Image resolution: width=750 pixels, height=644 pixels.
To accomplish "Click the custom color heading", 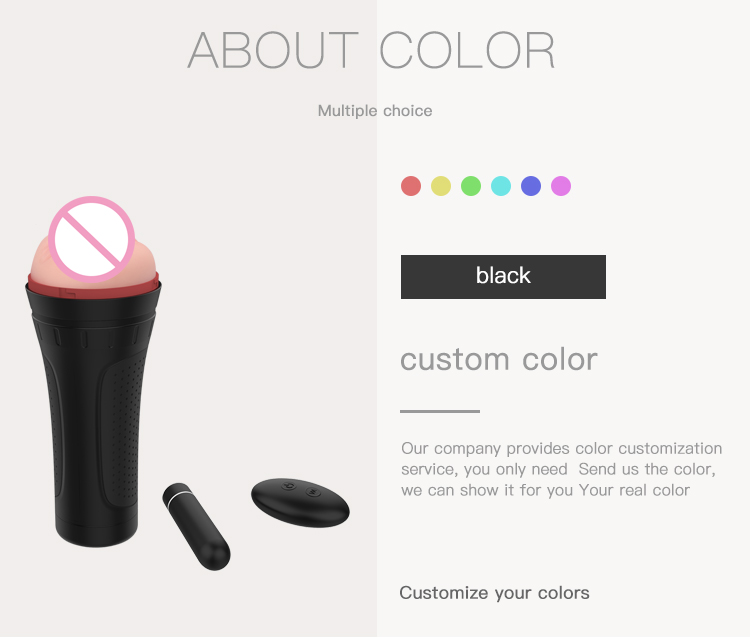I will click(499, 359).
